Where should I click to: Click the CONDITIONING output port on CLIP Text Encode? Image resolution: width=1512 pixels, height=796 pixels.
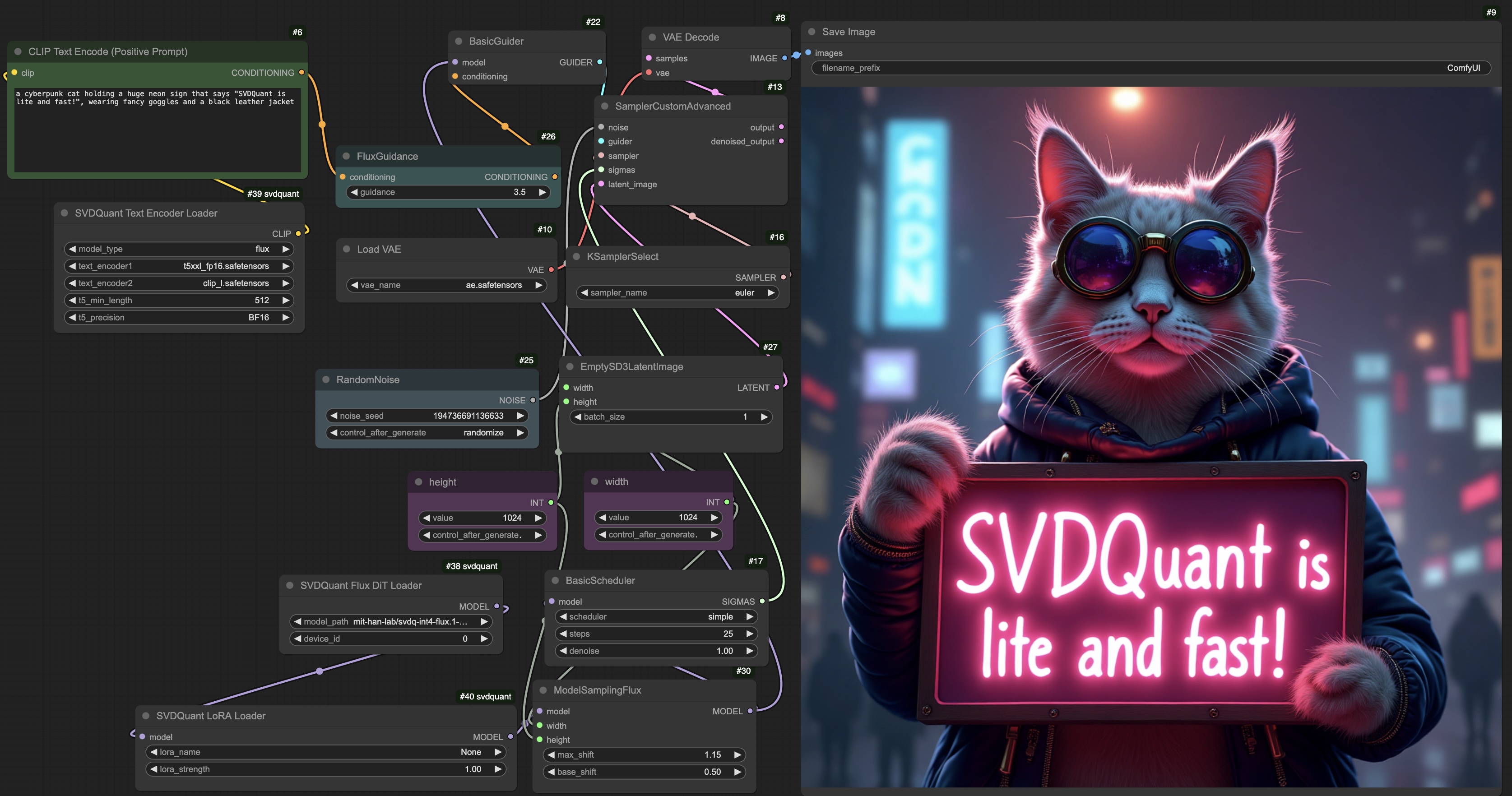pos(301,72)
